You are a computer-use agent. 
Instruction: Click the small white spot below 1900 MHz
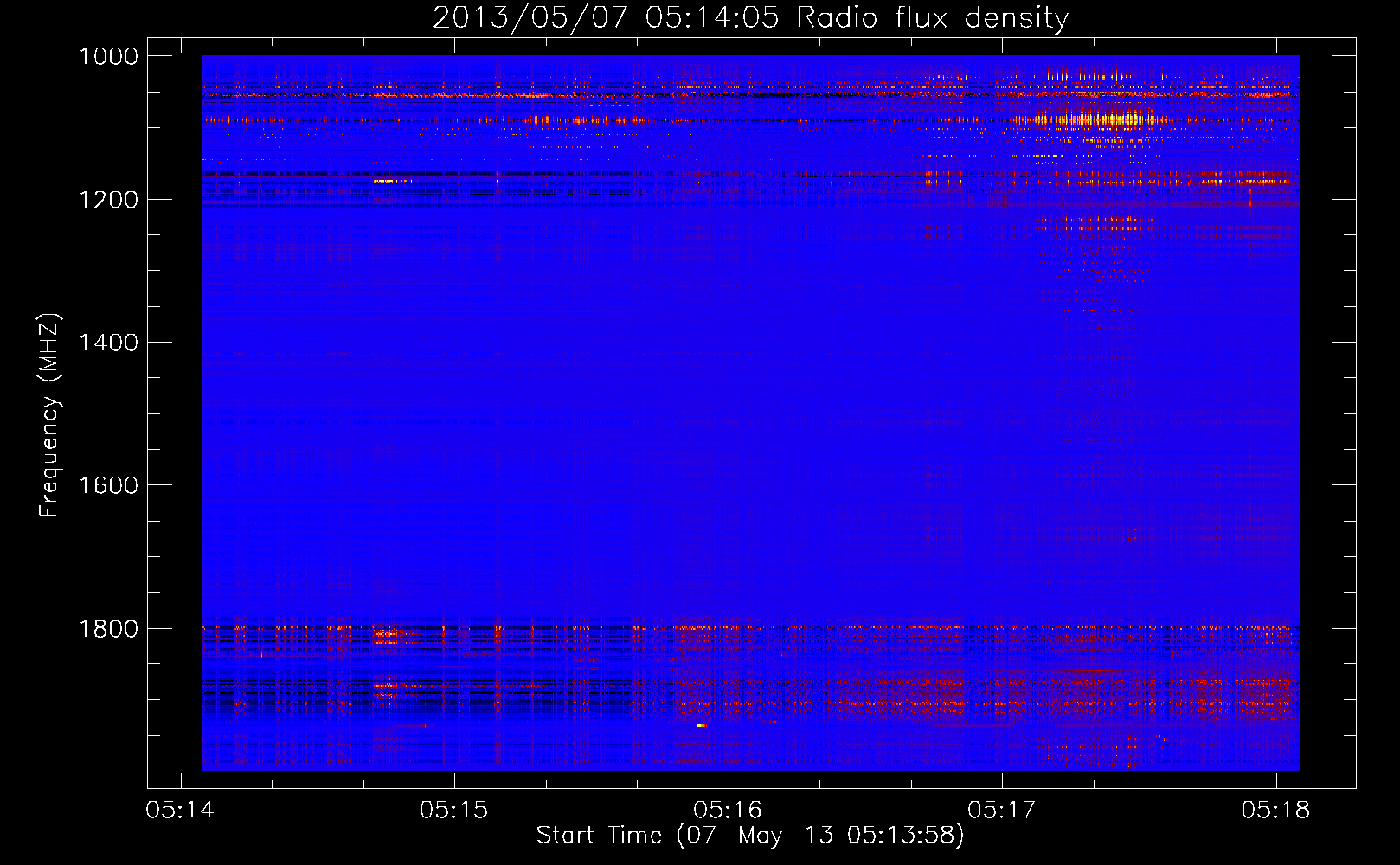(701, 725)
